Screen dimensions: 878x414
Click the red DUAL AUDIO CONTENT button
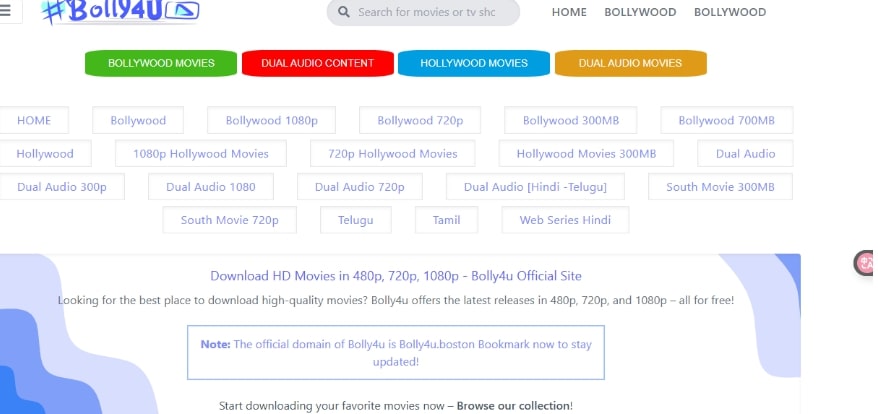coord(317,63)
